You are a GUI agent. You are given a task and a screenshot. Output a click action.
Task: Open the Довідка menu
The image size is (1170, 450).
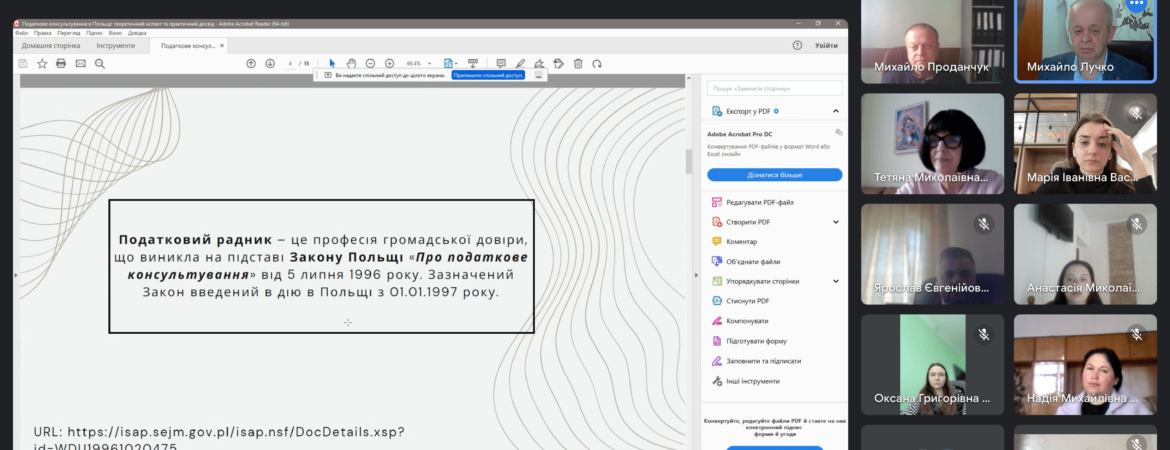tap(137, 33)
